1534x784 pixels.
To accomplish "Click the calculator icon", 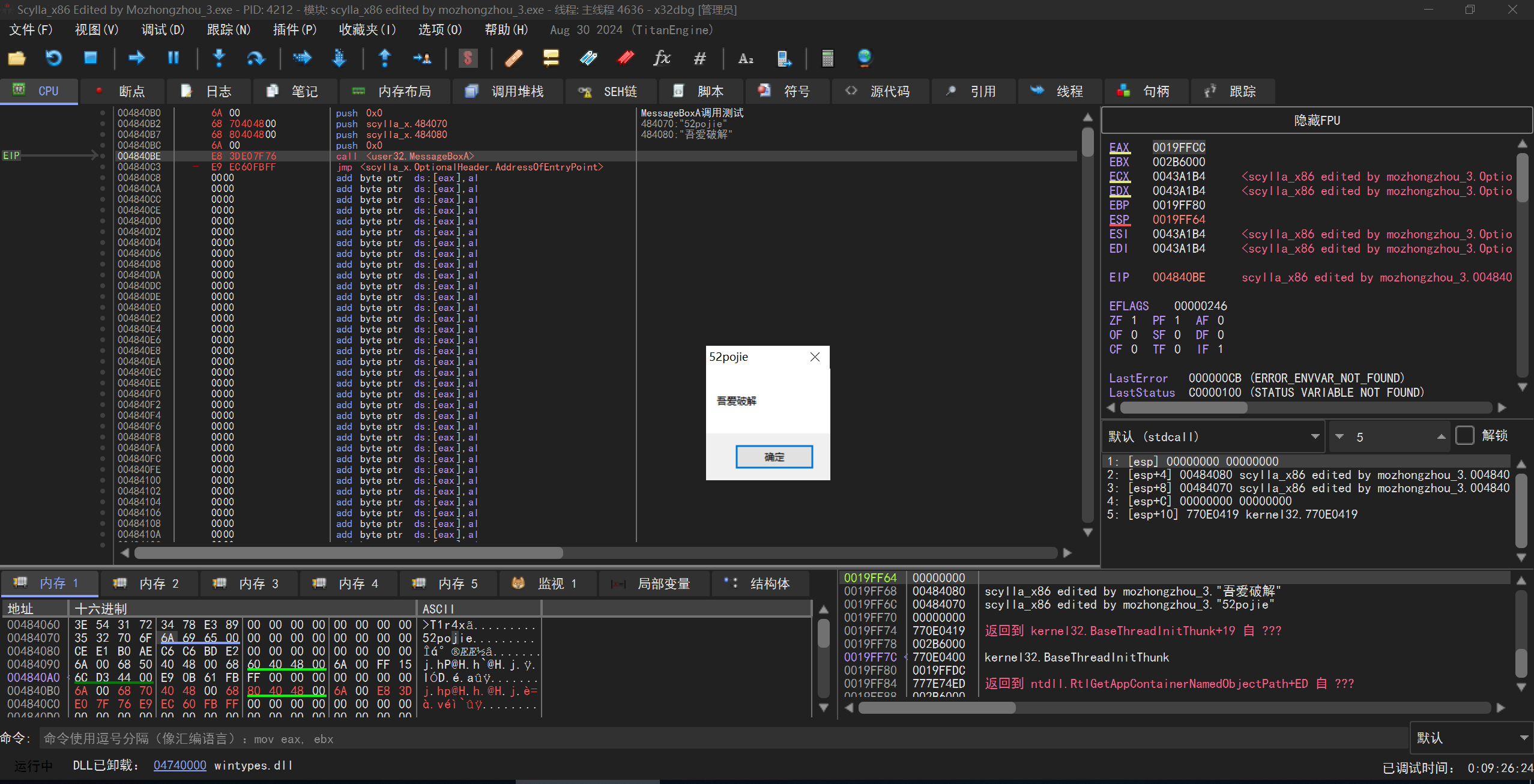I will [x=828, y=58].
